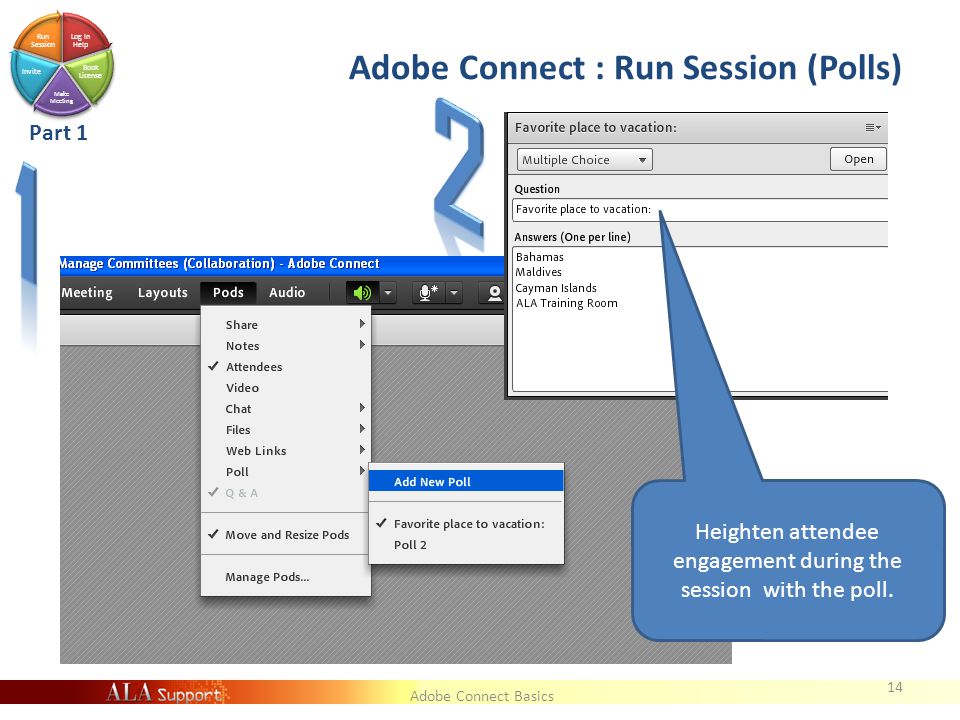This screenshot has width=960, height=720.
Task: Click the poll Question input field
Action: pos(700,209)
